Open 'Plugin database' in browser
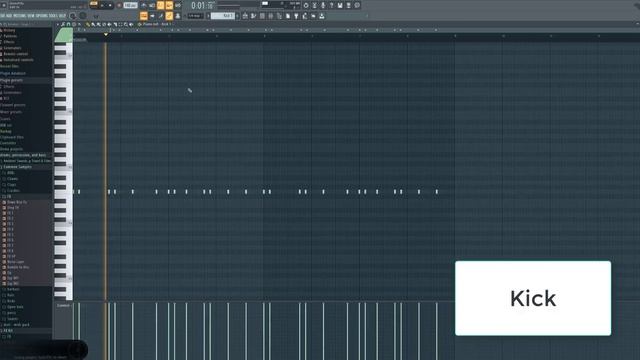640x360 pixels. (13, 73)
